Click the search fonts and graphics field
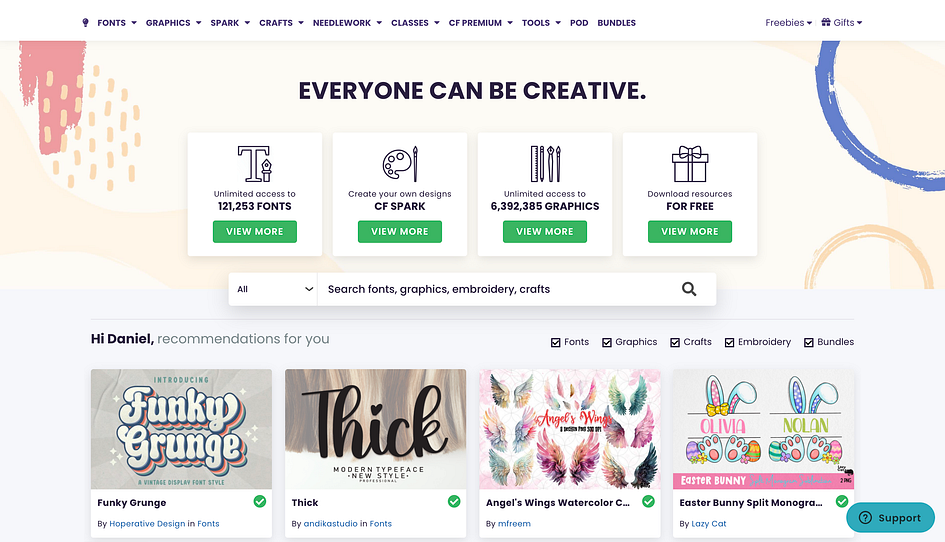Image resolution: width=945 pixels, height=542 pixels. pos(497,289)
